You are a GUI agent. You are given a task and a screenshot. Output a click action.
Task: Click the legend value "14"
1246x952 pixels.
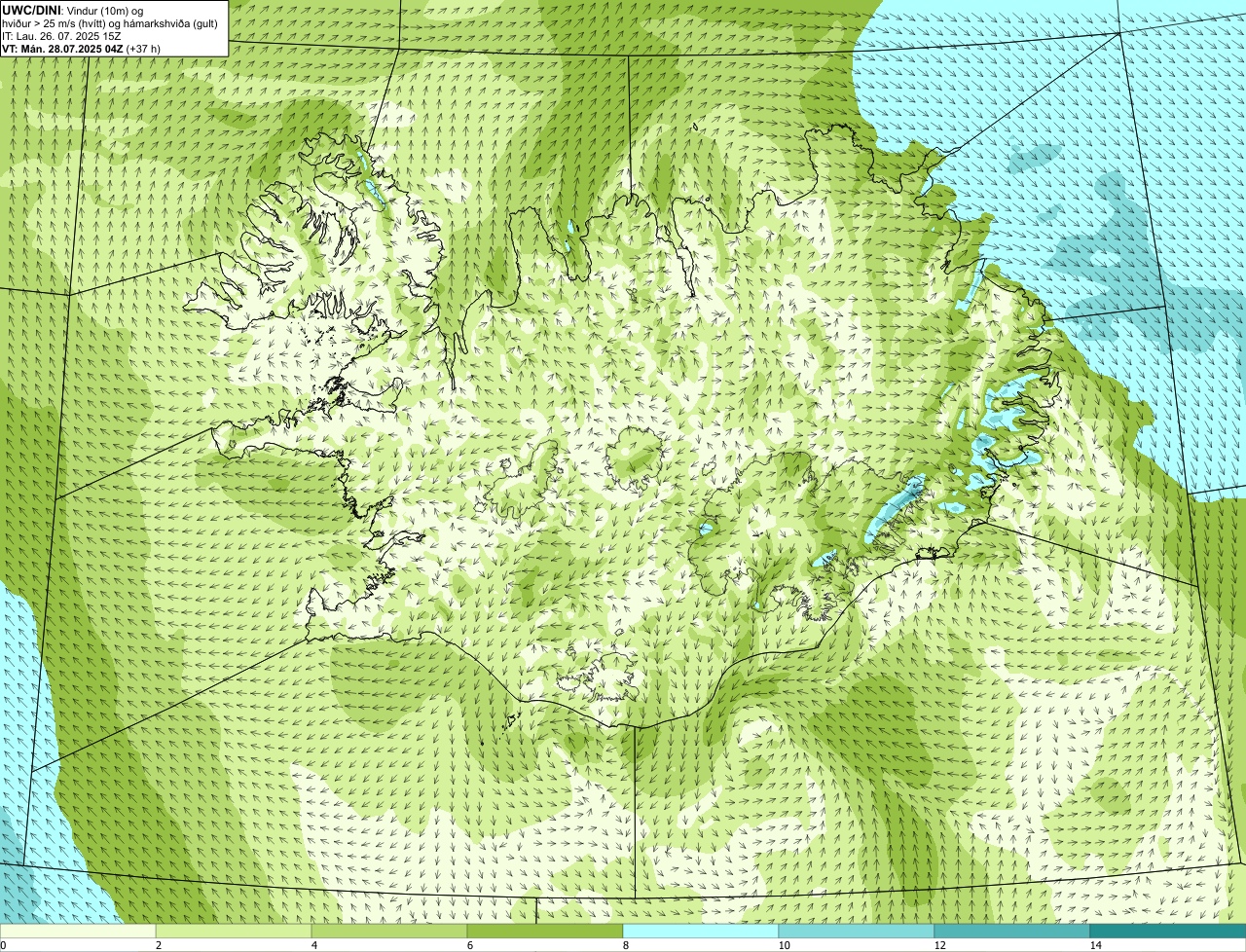click(1095, 945)
